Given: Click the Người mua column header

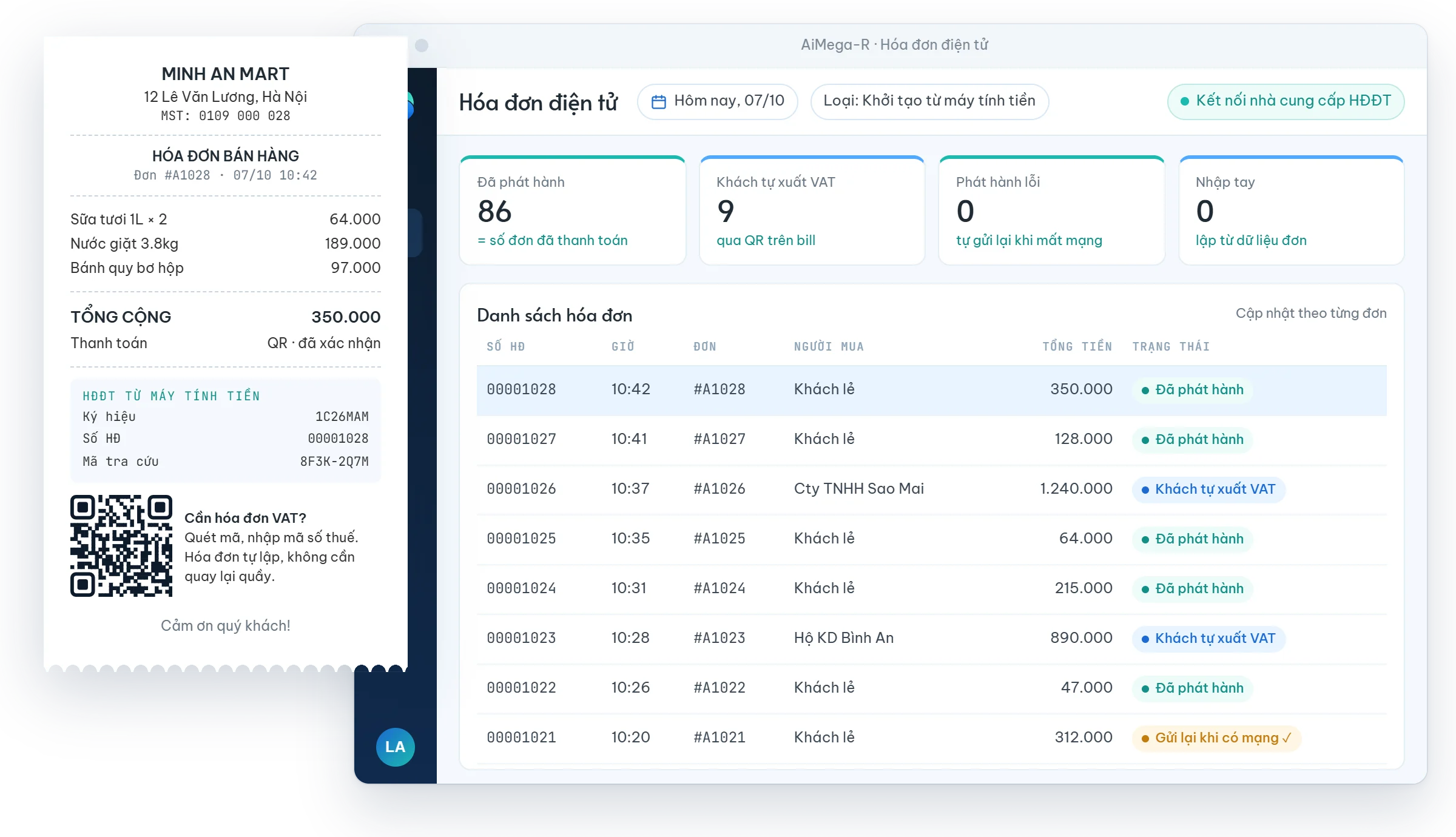Looking at the screenshot, I should point(829,346).
